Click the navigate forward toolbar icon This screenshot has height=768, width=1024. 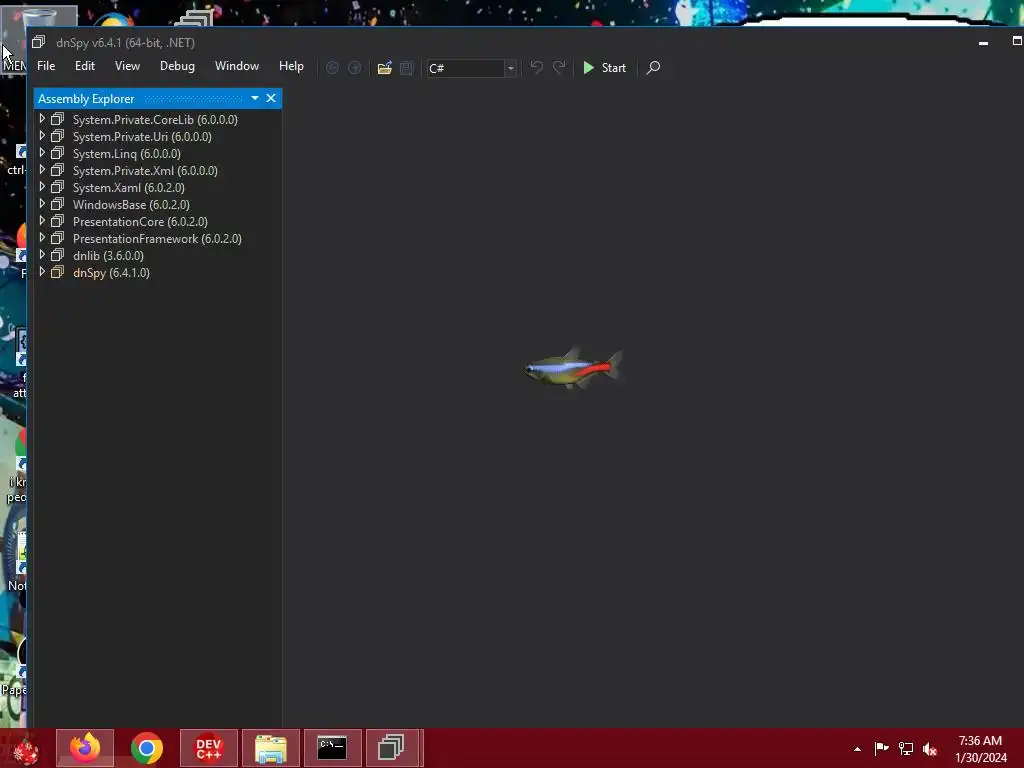click(x=355, y=68)
